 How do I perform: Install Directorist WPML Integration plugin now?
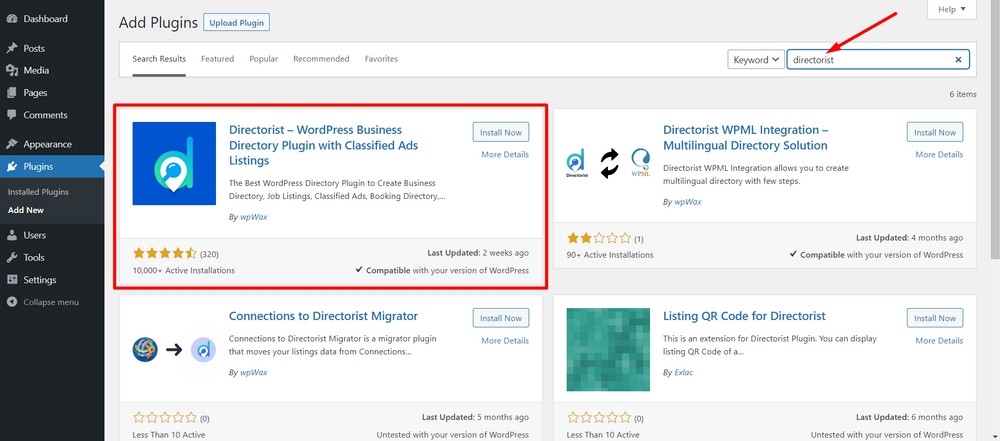pos(935,133)
